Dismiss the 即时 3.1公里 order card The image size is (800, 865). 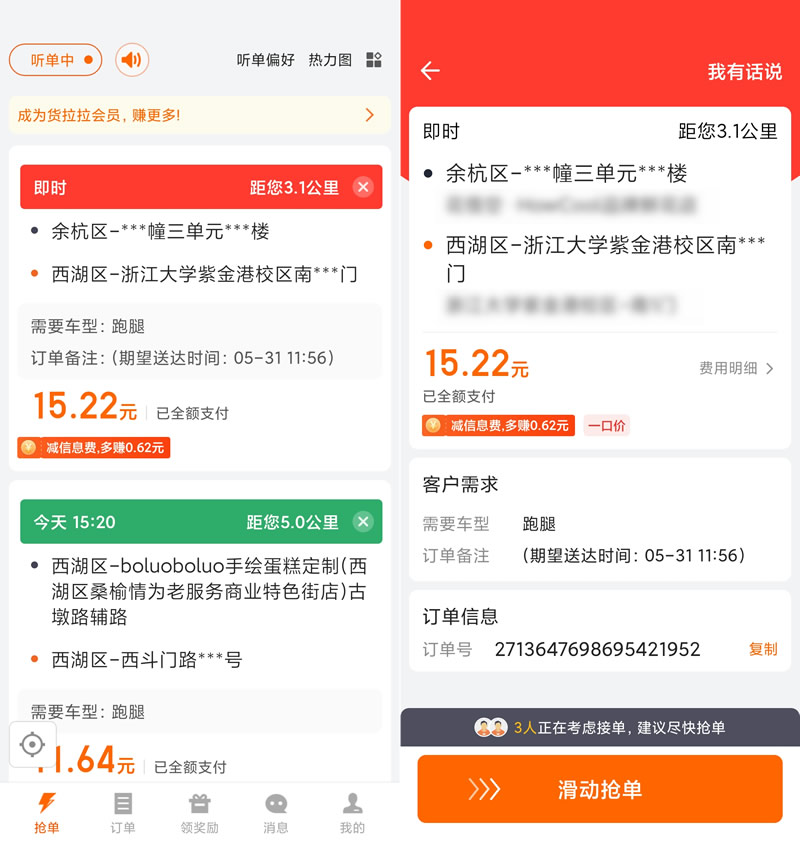click(x=363, y=187)
